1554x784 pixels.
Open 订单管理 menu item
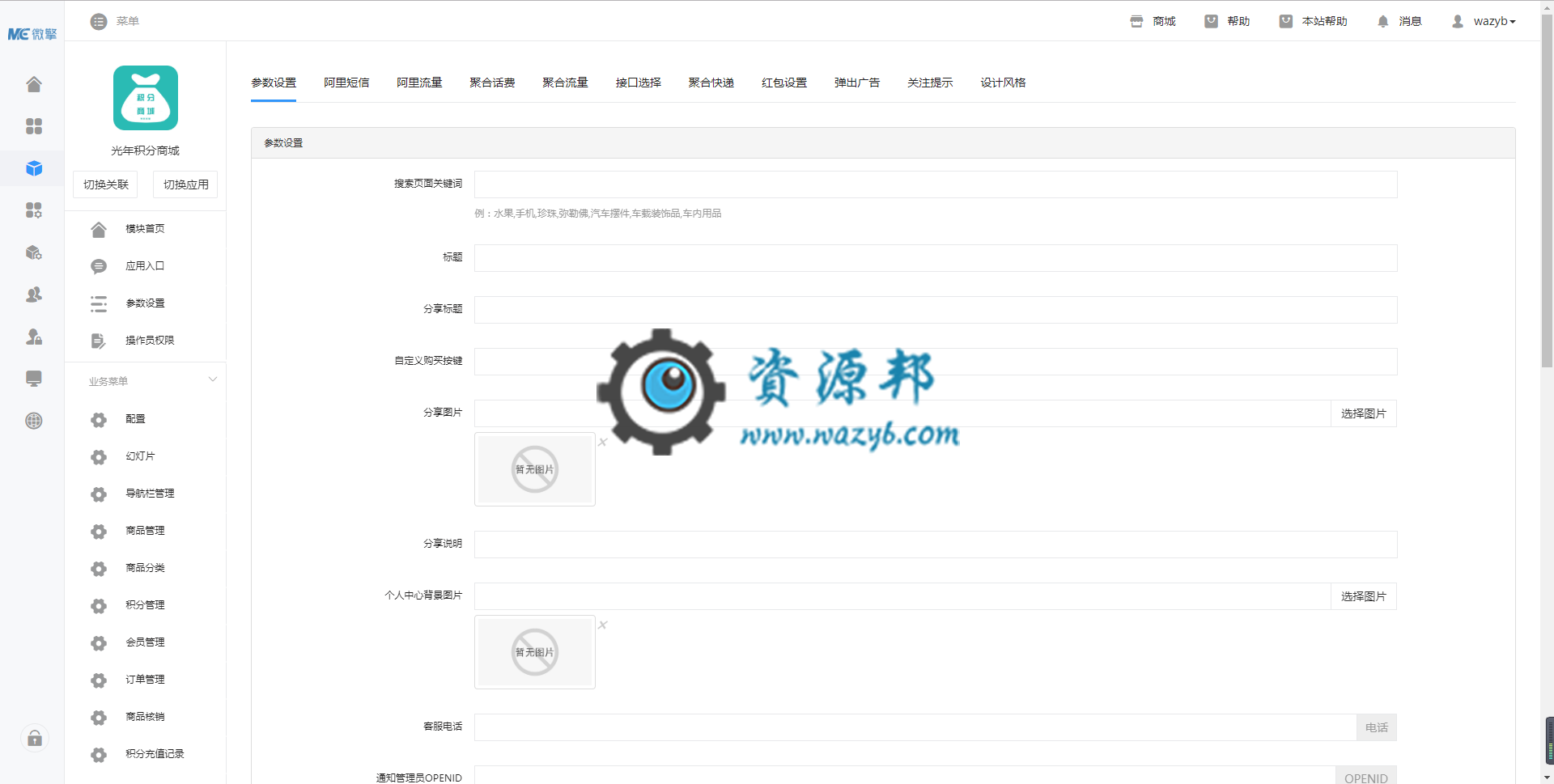click(145, 680)
